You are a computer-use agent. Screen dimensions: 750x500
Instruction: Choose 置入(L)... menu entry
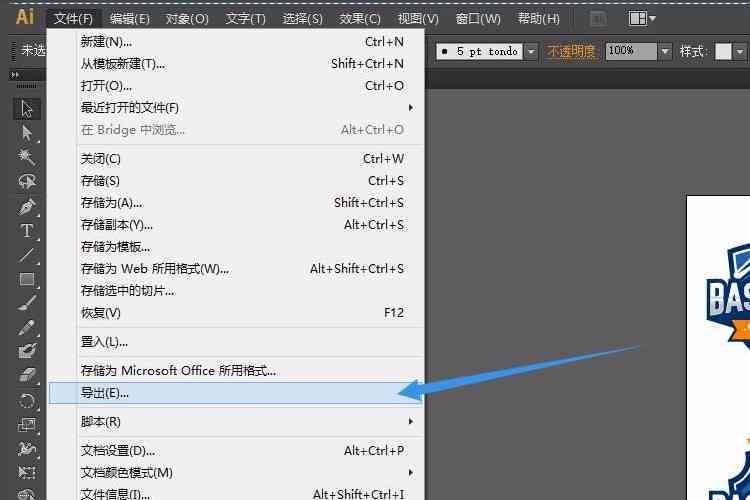(236, 342)
